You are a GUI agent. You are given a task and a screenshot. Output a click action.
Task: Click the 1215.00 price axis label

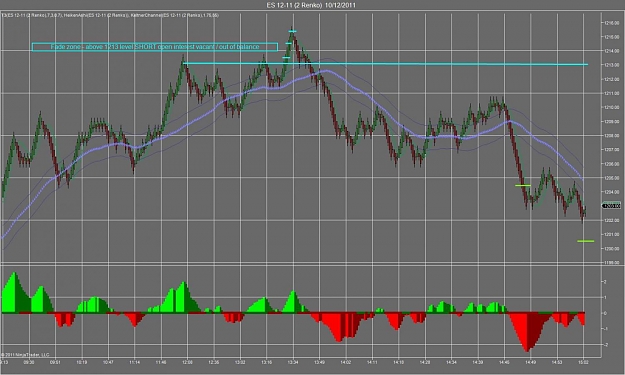pos(612,37)
